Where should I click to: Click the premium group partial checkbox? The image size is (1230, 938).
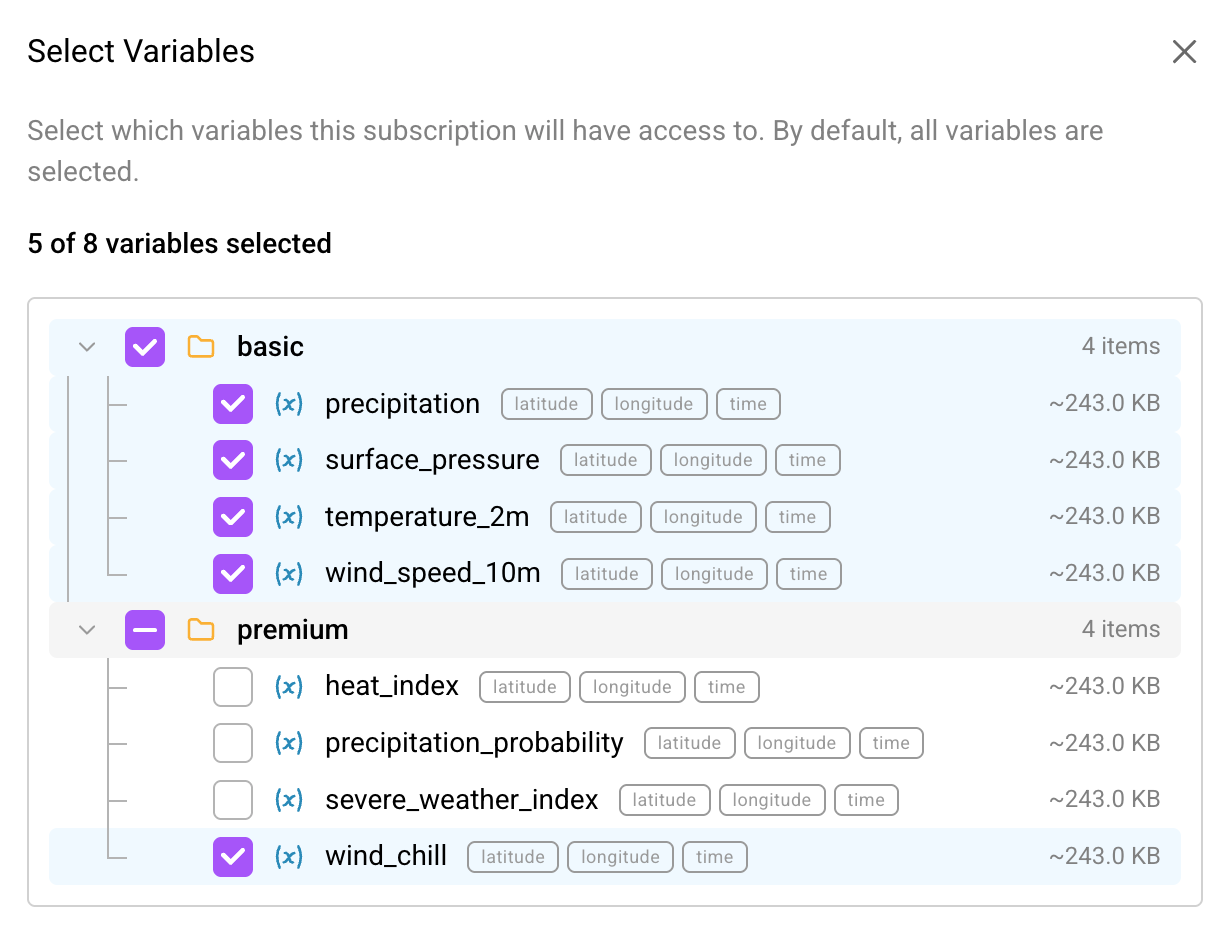point(145,630)
